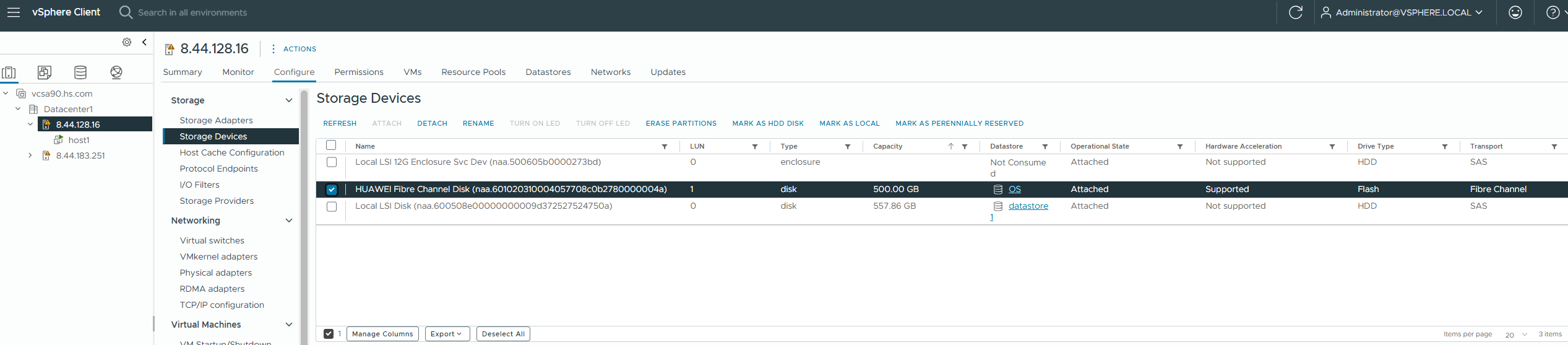Click the Capacity sort ascending arrow
Viewport: 1568px width, 345px height.
(x=951, y=147)
